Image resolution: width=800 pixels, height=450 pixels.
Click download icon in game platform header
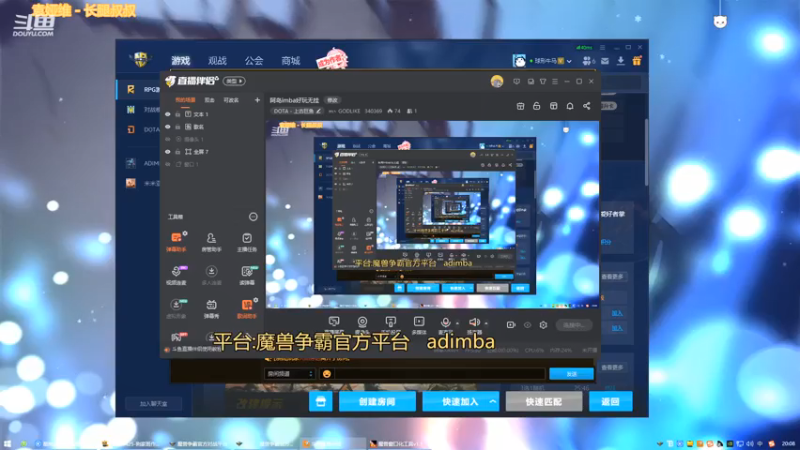point(620,61)
